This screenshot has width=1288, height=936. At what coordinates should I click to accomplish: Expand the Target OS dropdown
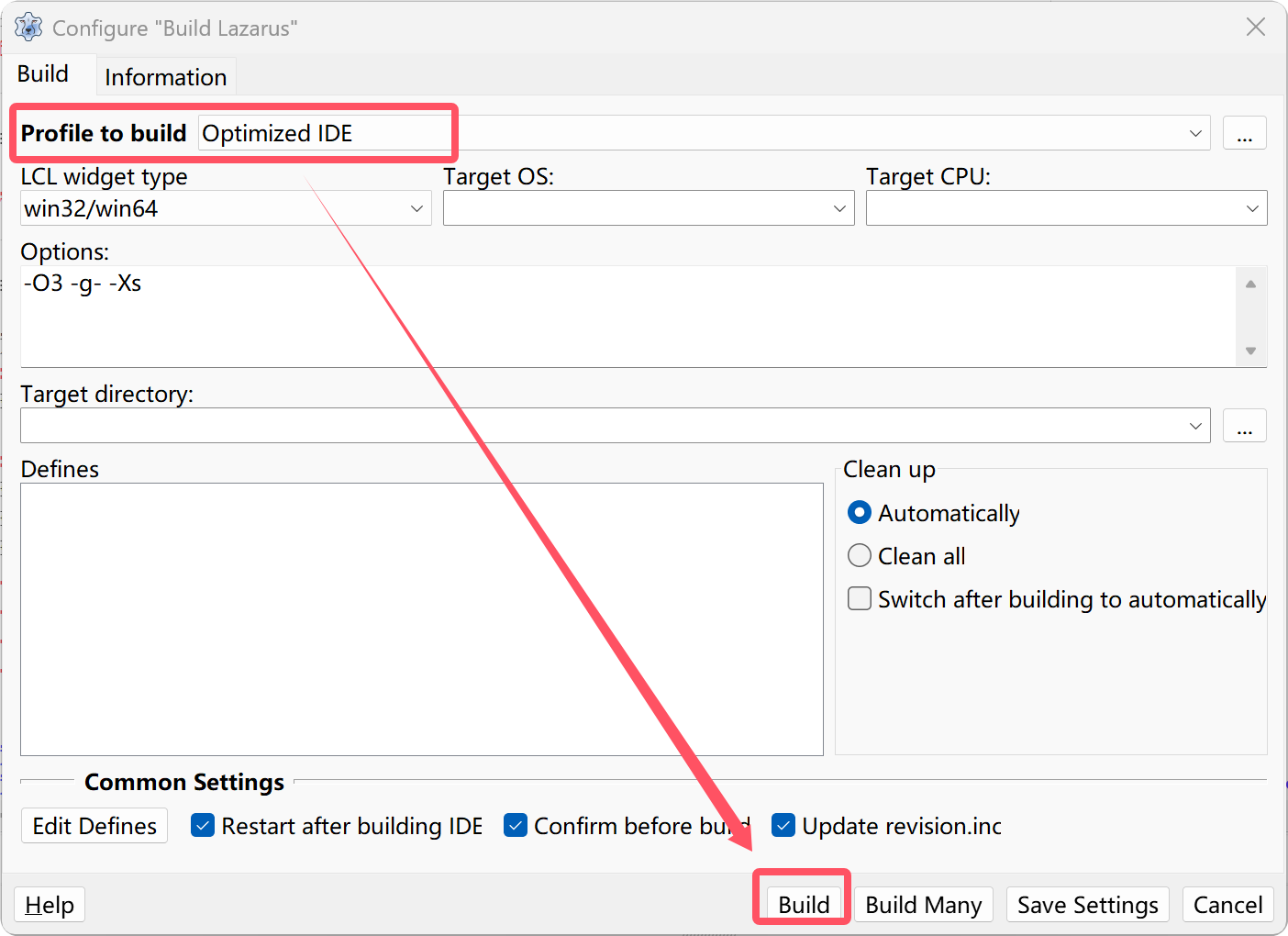coord(839,208)
